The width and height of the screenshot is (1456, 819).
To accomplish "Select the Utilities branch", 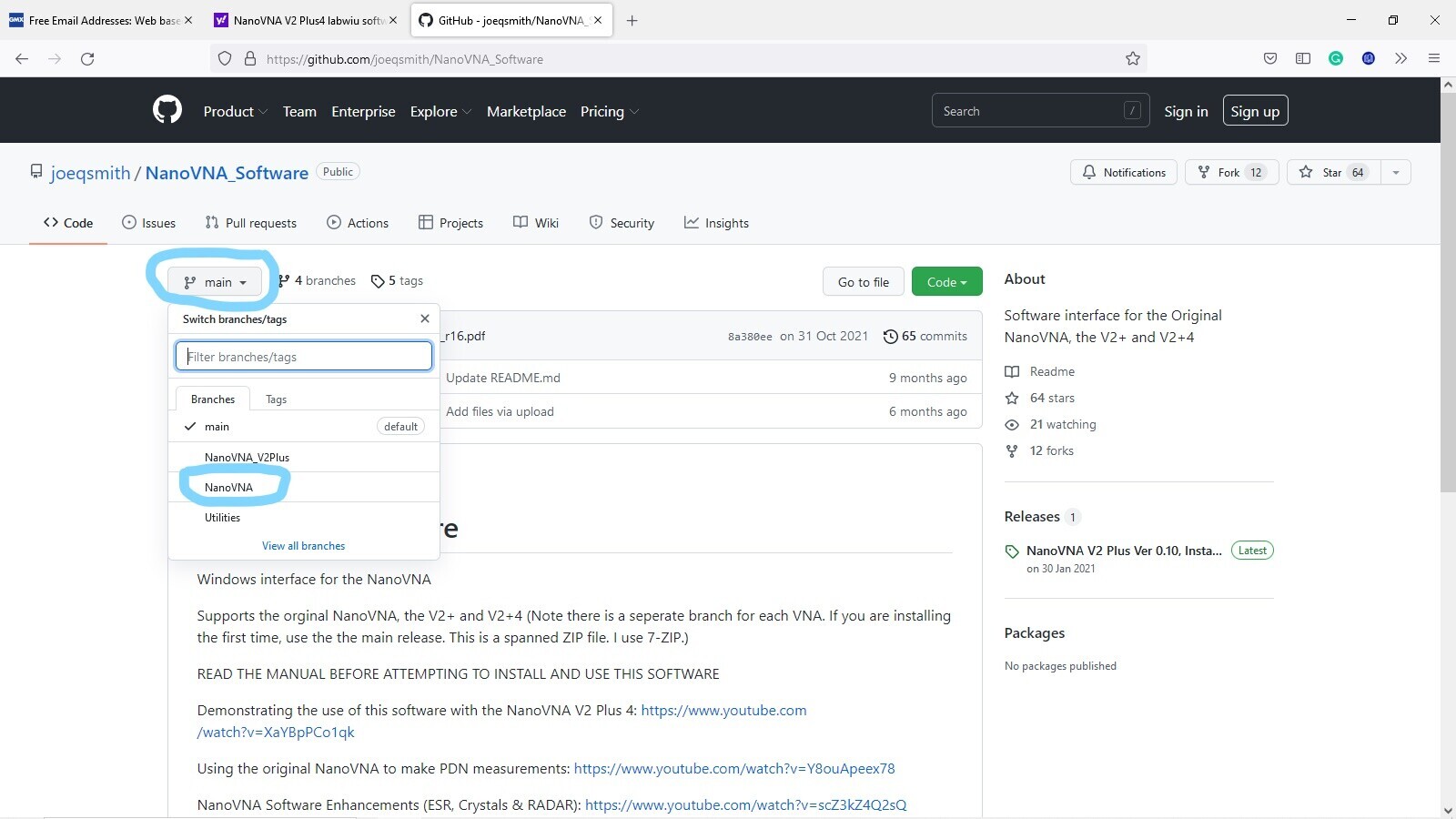I will (x=304, y=517).
